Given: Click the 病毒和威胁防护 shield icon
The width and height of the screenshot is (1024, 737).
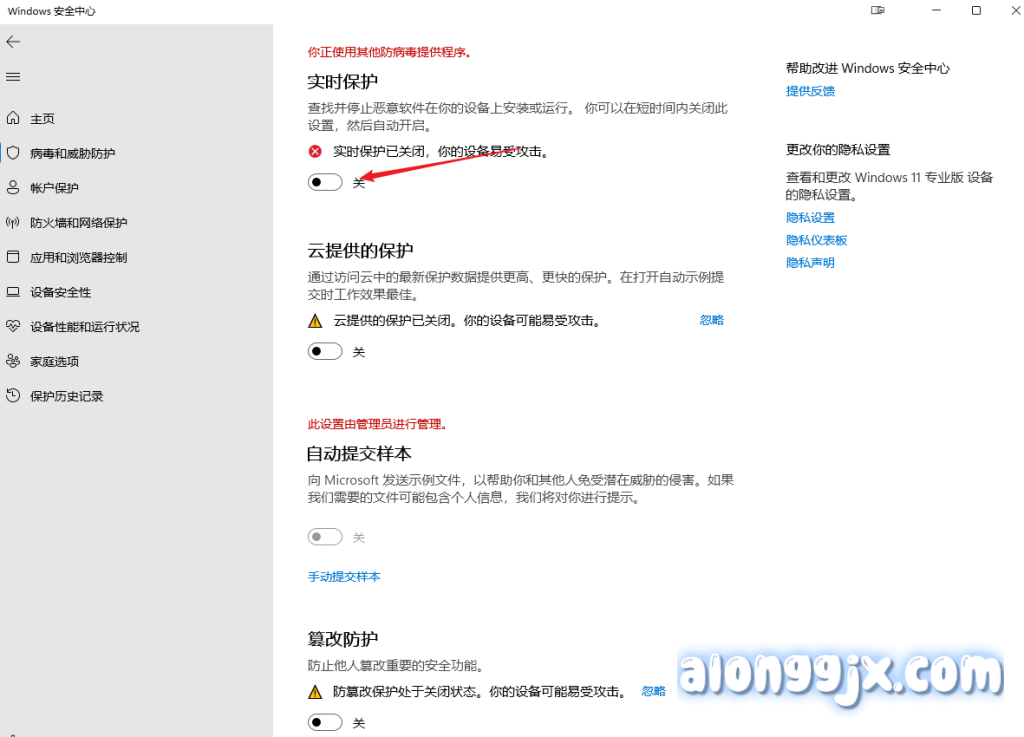Looking at the screenshot, I should click(x=13, y=153).
